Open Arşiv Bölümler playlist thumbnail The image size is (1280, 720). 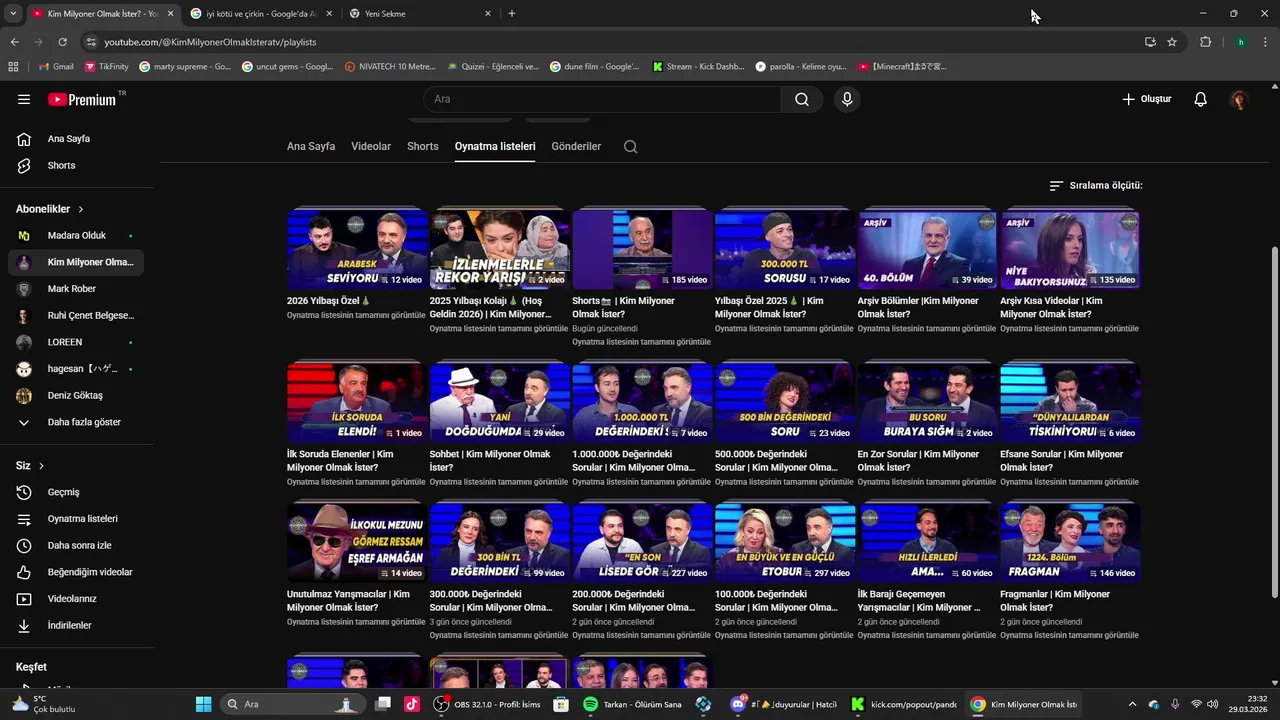pyautogui.click(x=927, y=250)
